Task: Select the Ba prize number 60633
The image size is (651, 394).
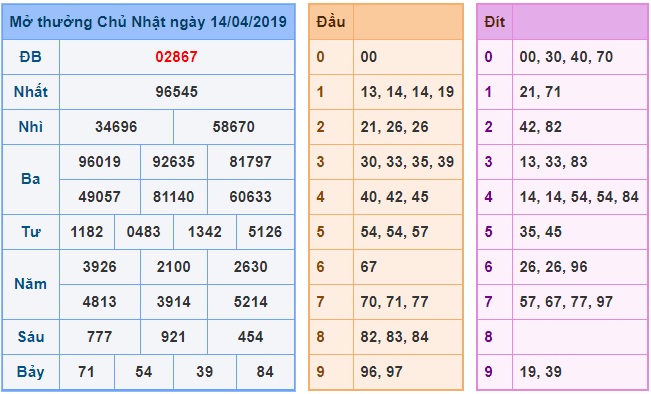Action: click(250, 196)
